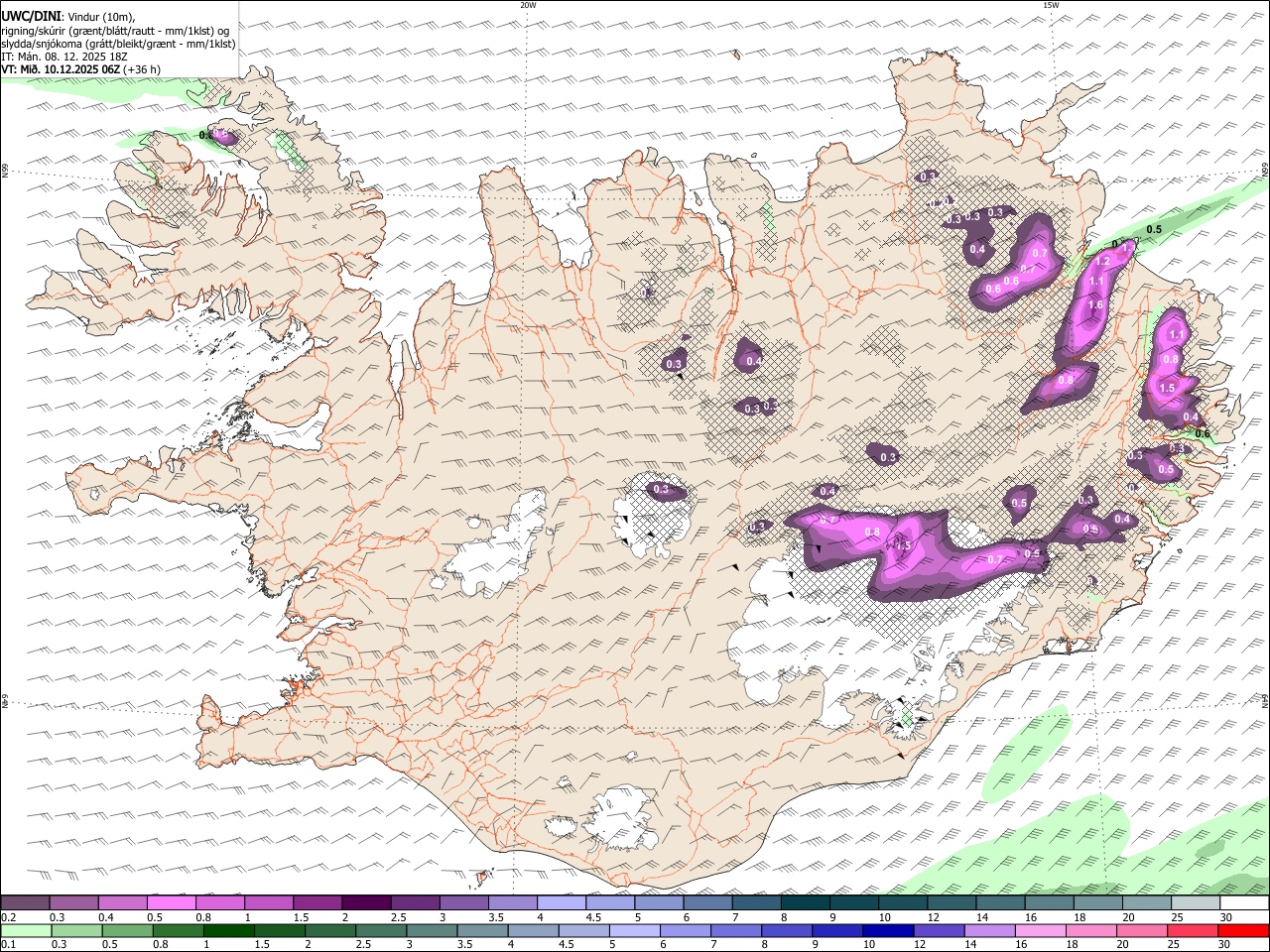Viewport: 1270px width, 952px height.
Task: Click the 1.6 snowfall value on the map
Action: click(1096, 305)
